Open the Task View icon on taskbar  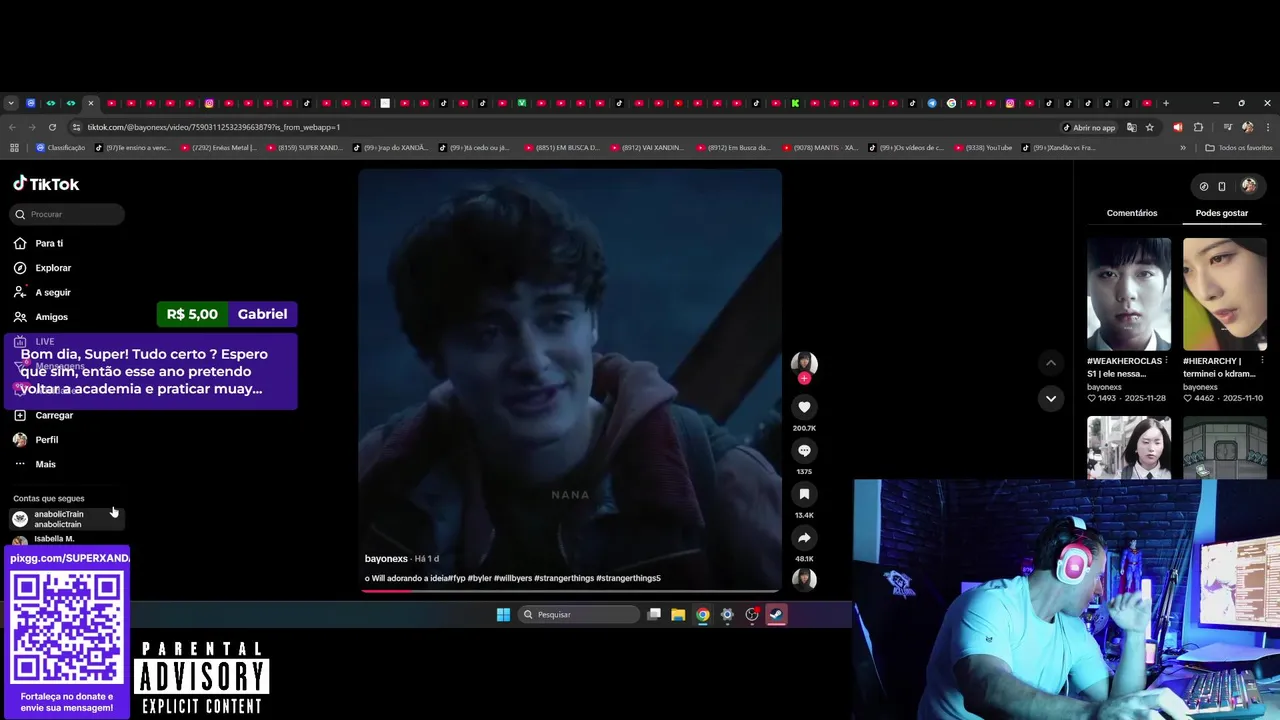coord(654,614)
